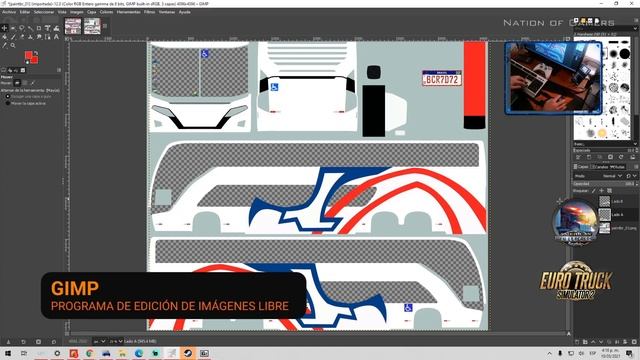Image resolution: width=640 pixels, height=360 pixels.
Task: Select the Free Select lasso tool
Action: coord(22,28)
